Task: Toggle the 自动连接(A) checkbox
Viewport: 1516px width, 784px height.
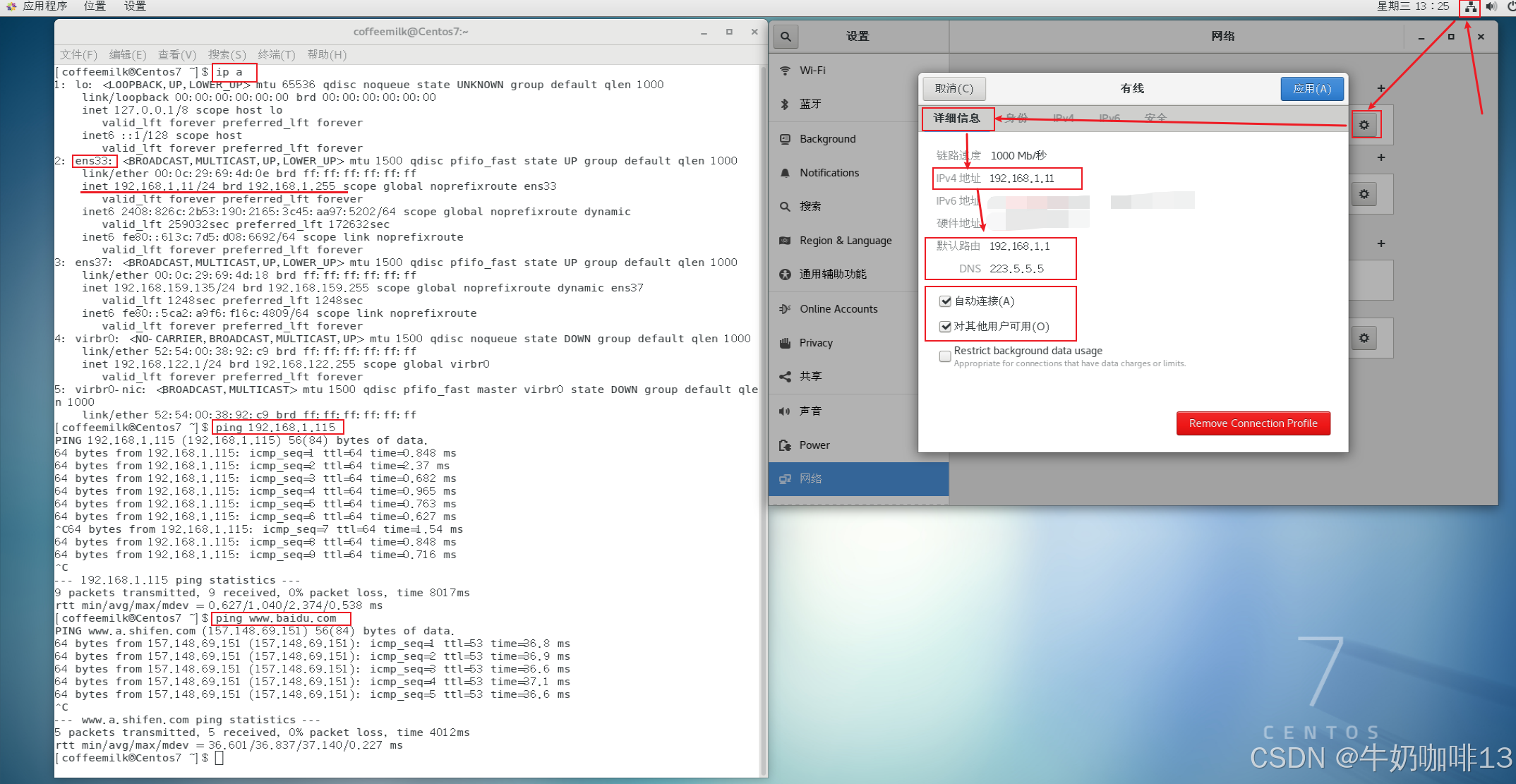Action: point(945,301)
